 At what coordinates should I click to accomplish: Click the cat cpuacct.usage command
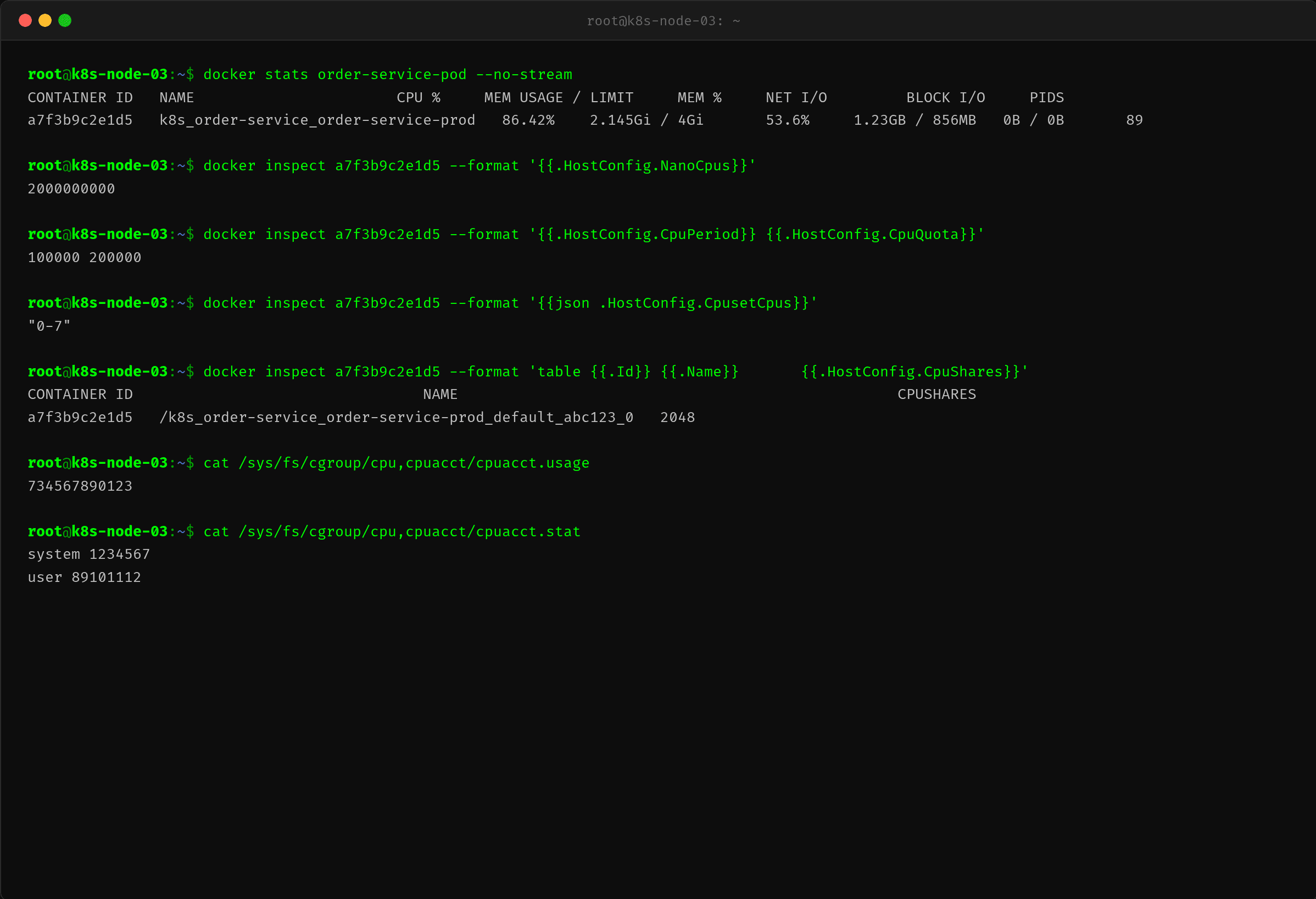(x=397, y=463)
